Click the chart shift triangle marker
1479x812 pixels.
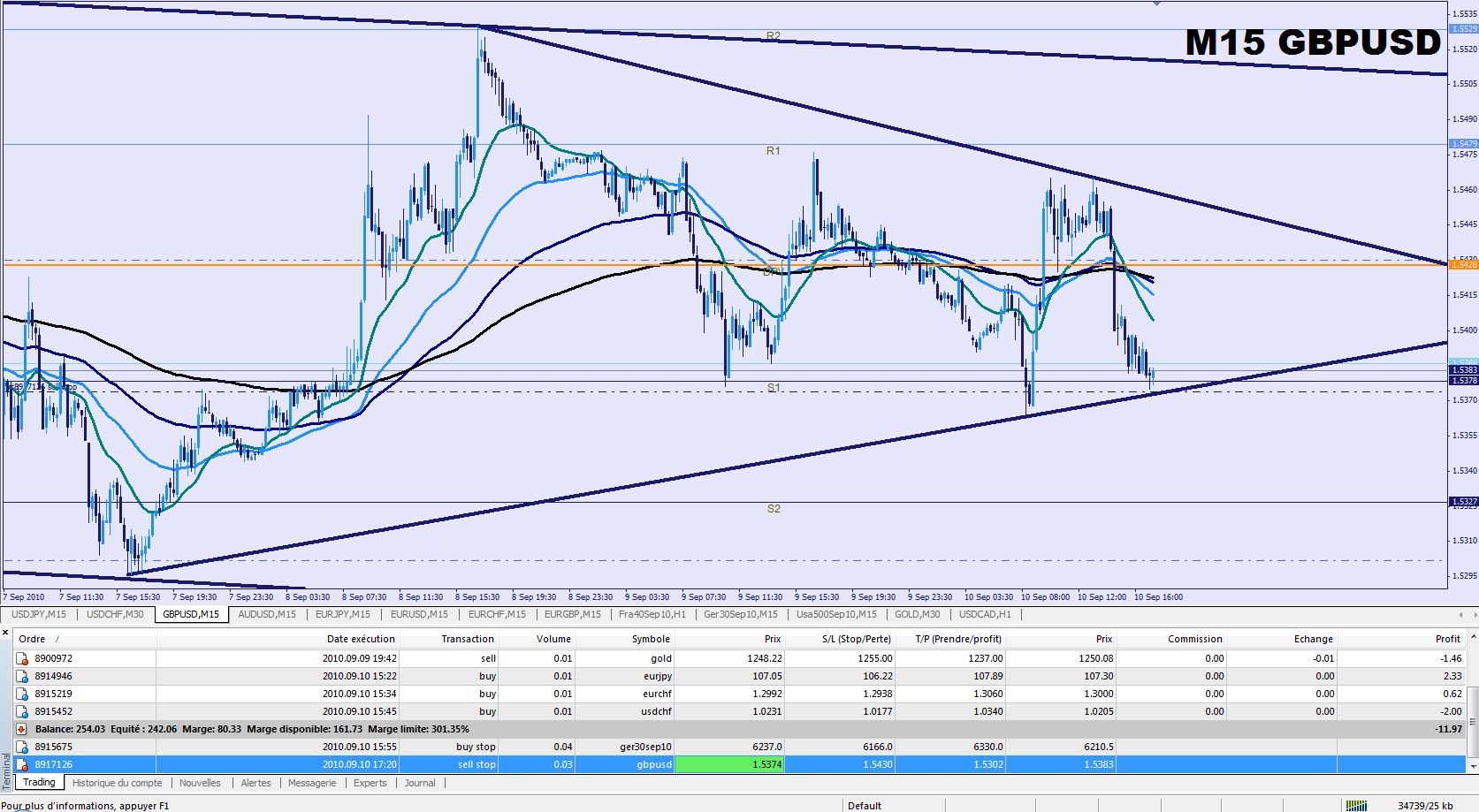1156,4
